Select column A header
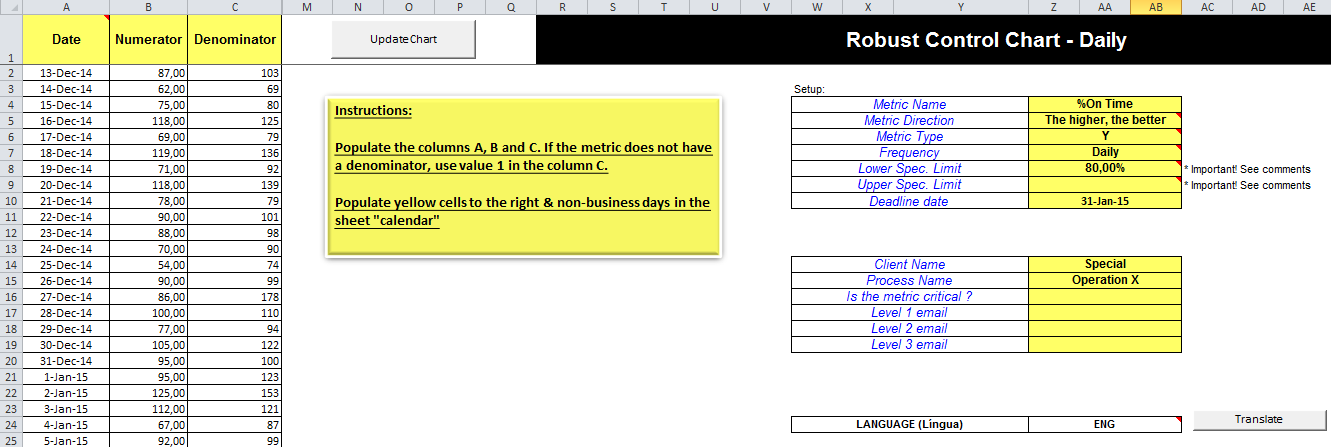This screenshot has width=1331, height=447. click(66, 7)
